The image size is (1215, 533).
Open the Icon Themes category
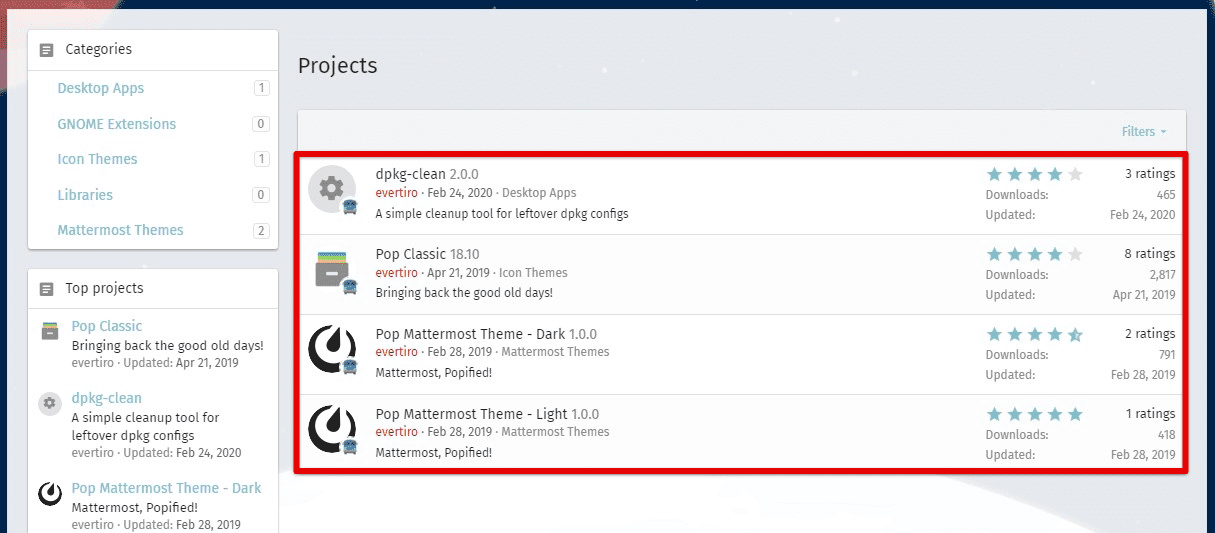tap(97, 159)
